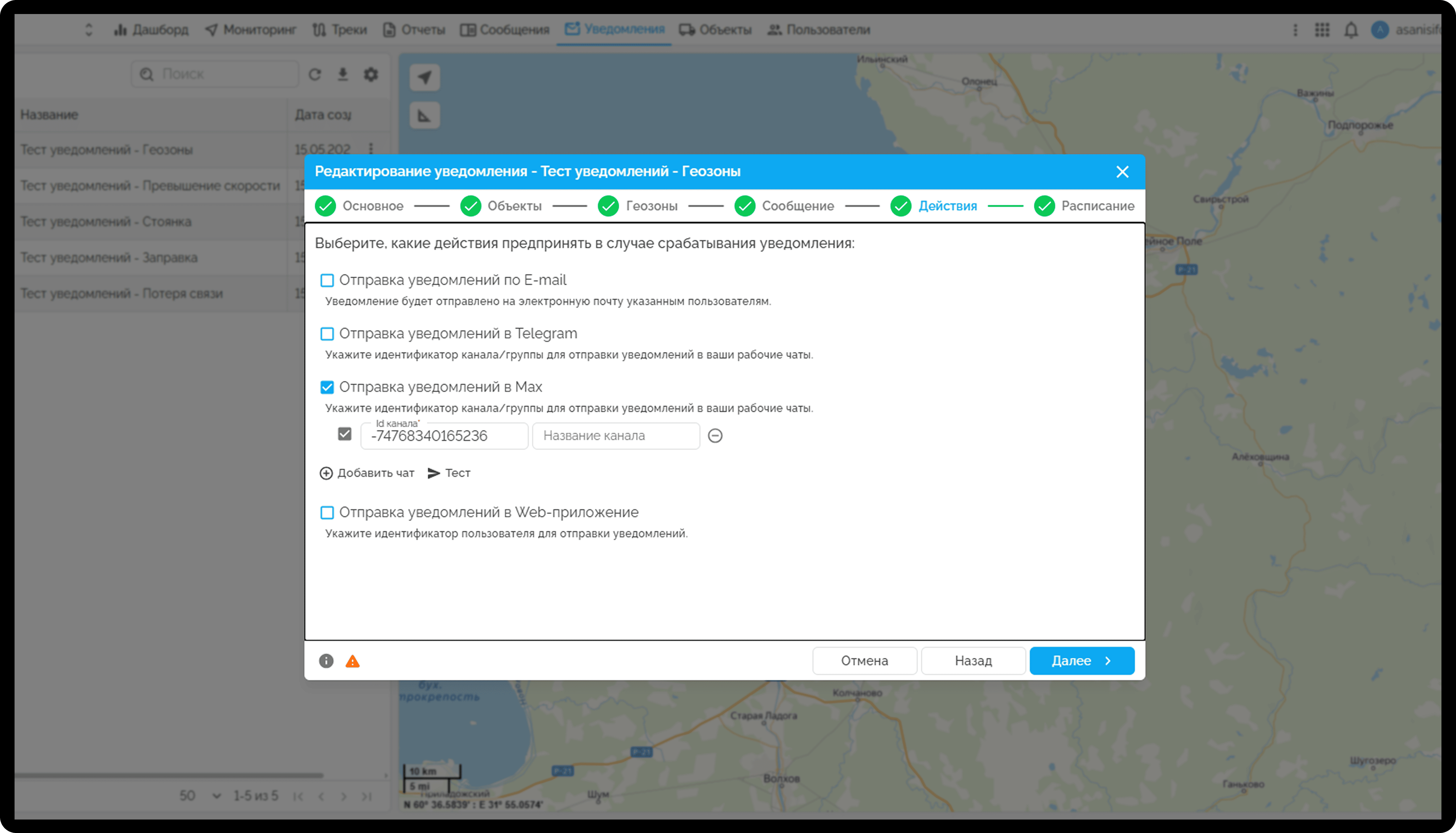
Task: Open the notifications bell icon
Action: tap(1351, 30)
